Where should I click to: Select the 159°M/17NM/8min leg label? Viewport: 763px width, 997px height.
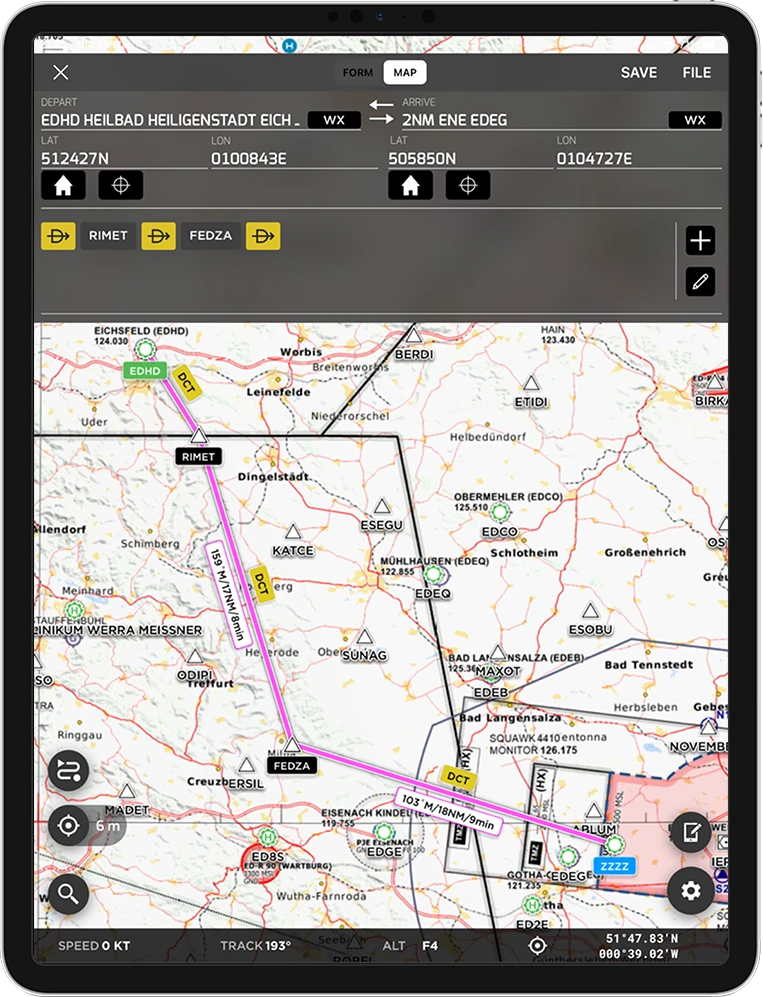(x=227, y=595)
